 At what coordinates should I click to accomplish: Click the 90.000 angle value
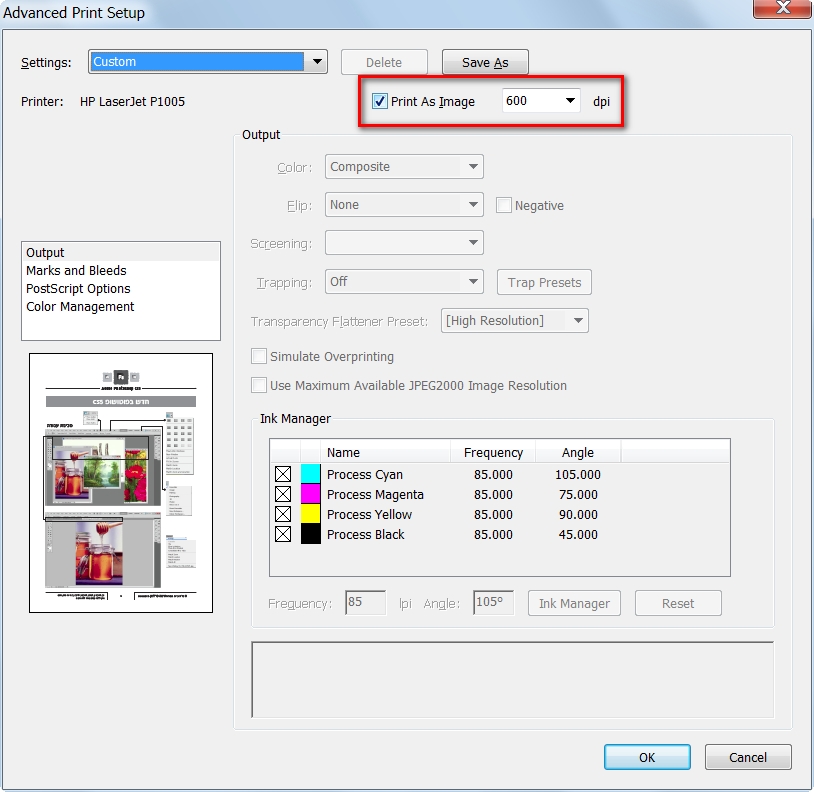click(578, 514)
